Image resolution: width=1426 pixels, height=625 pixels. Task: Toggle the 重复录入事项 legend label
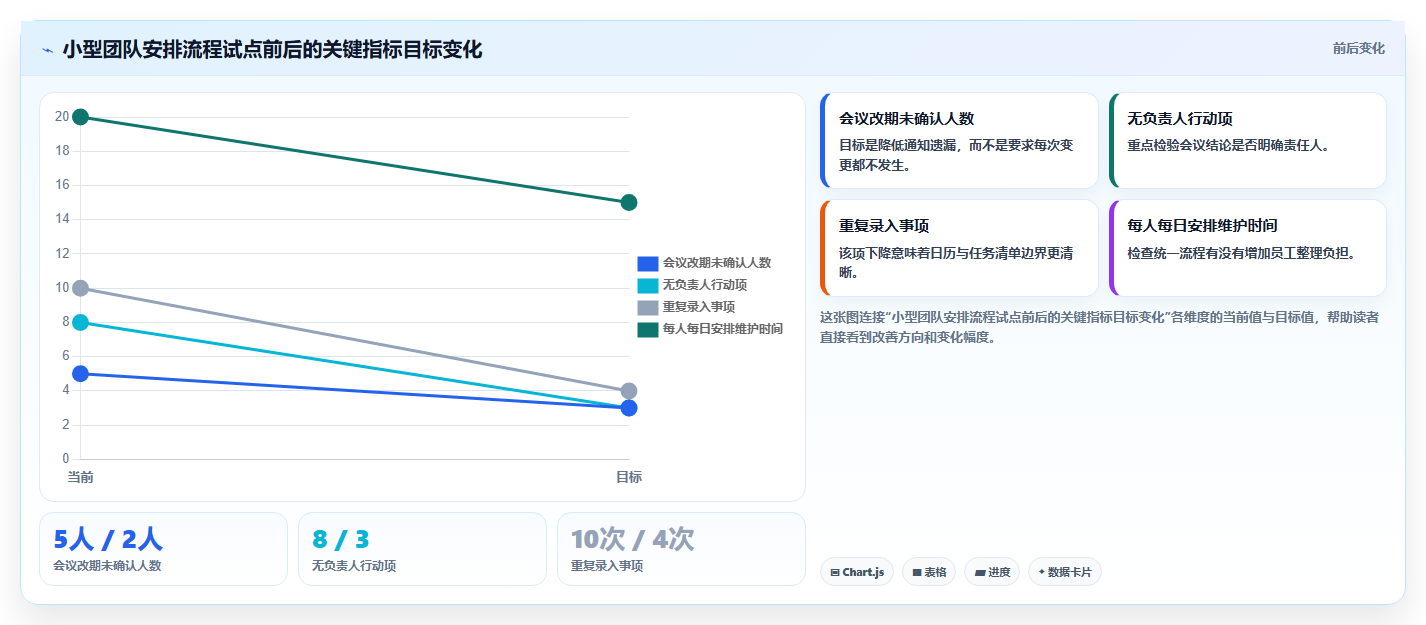(x=699, y=307)
